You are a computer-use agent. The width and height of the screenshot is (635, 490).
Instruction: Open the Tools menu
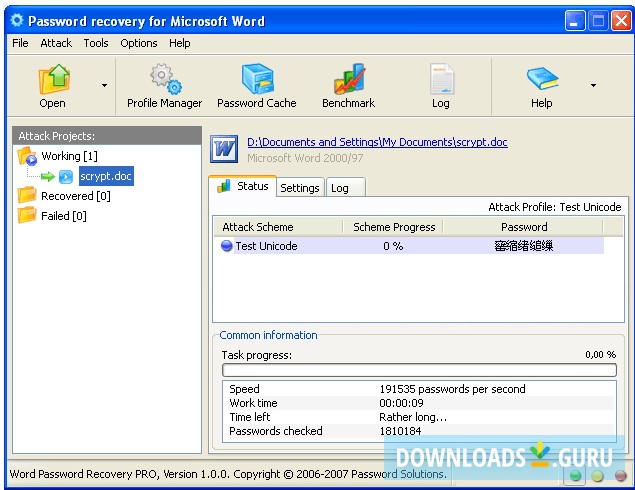[96, 43]
